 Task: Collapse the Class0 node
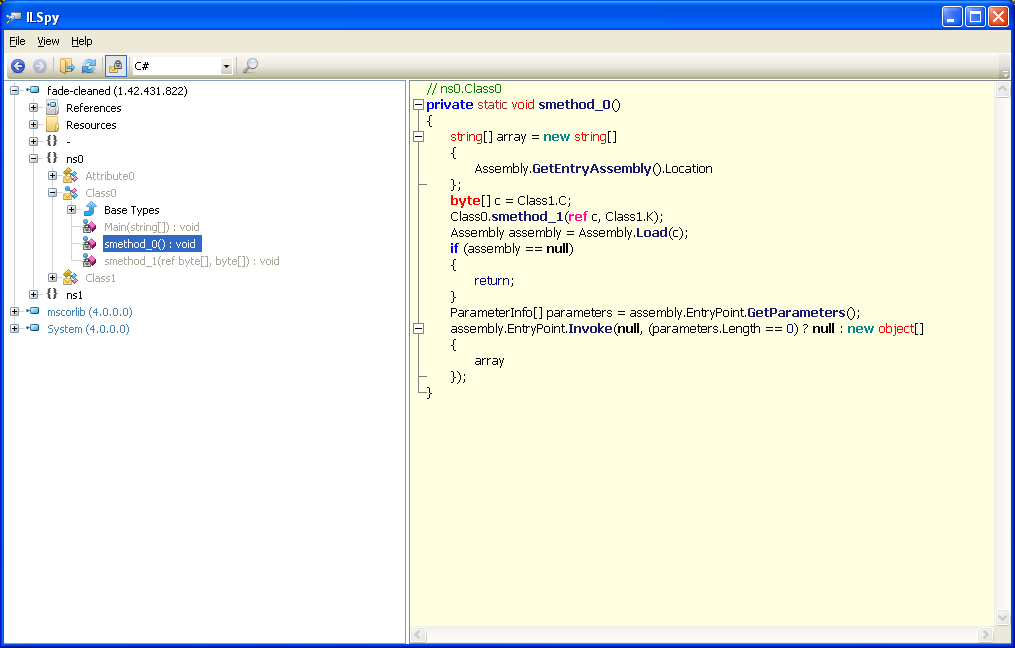point(52,192)
